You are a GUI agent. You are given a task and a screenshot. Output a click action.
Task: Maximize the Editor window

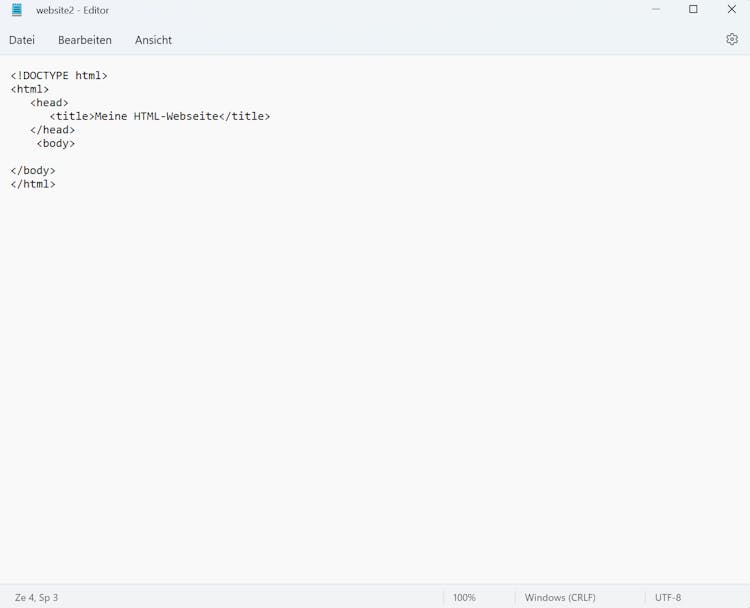click(x=693, y=10)
